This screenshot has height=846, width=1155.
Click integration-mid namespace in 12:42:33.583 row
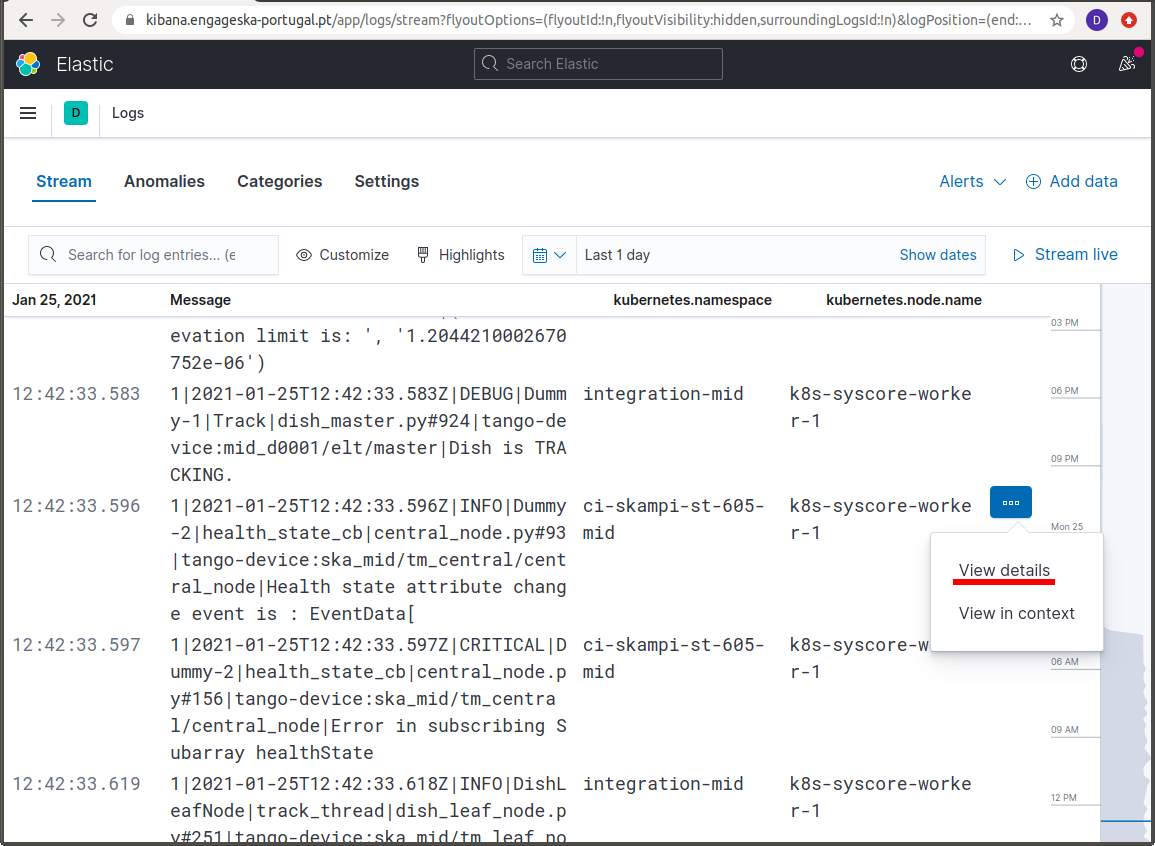click(663, 394)
